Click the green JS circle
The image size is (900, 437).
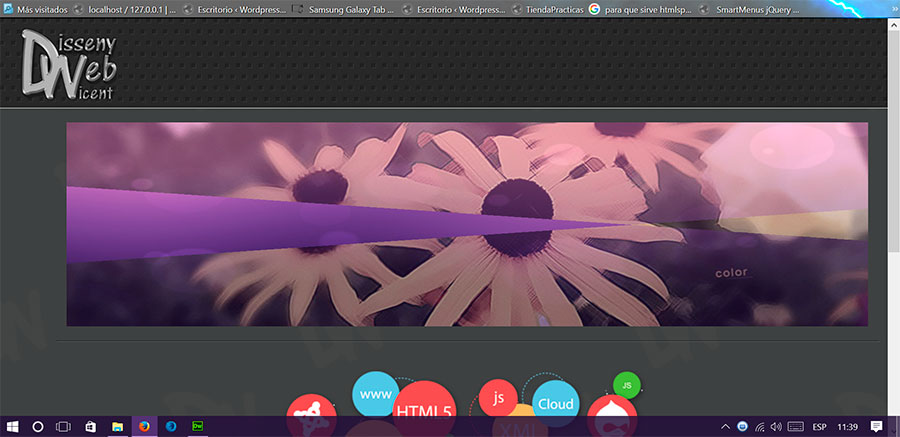pos(627,385)
